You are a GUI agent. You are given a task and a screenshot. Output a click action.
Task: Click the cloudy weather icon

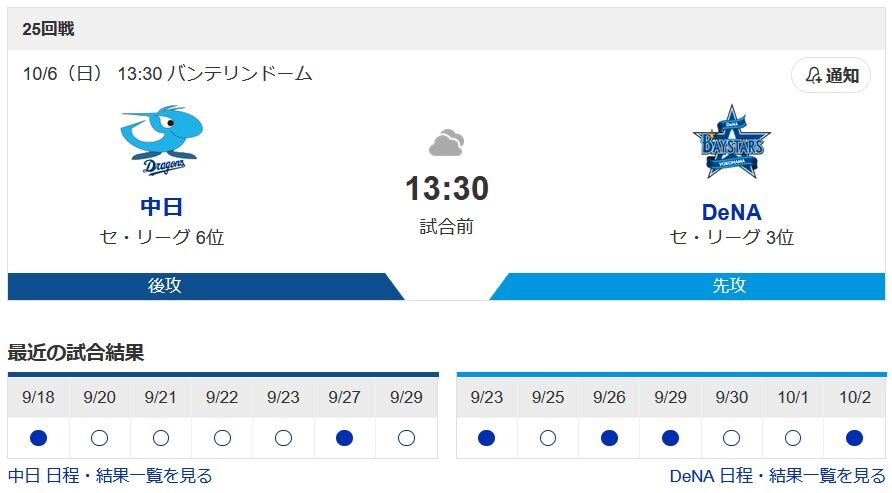(446, 144)
